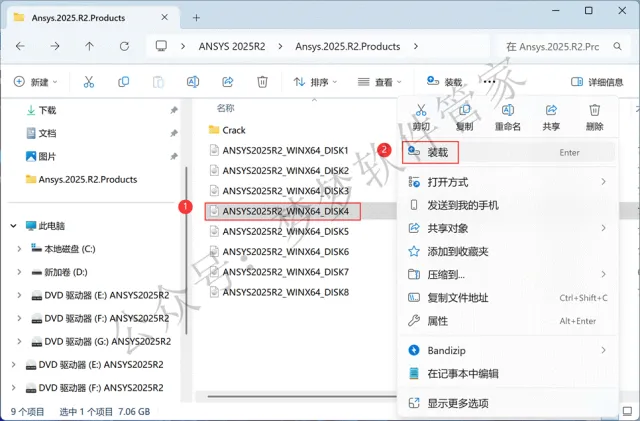Choose Show more options (显示更多选项)
The image size is (640, 421).
tap(509, 403)
